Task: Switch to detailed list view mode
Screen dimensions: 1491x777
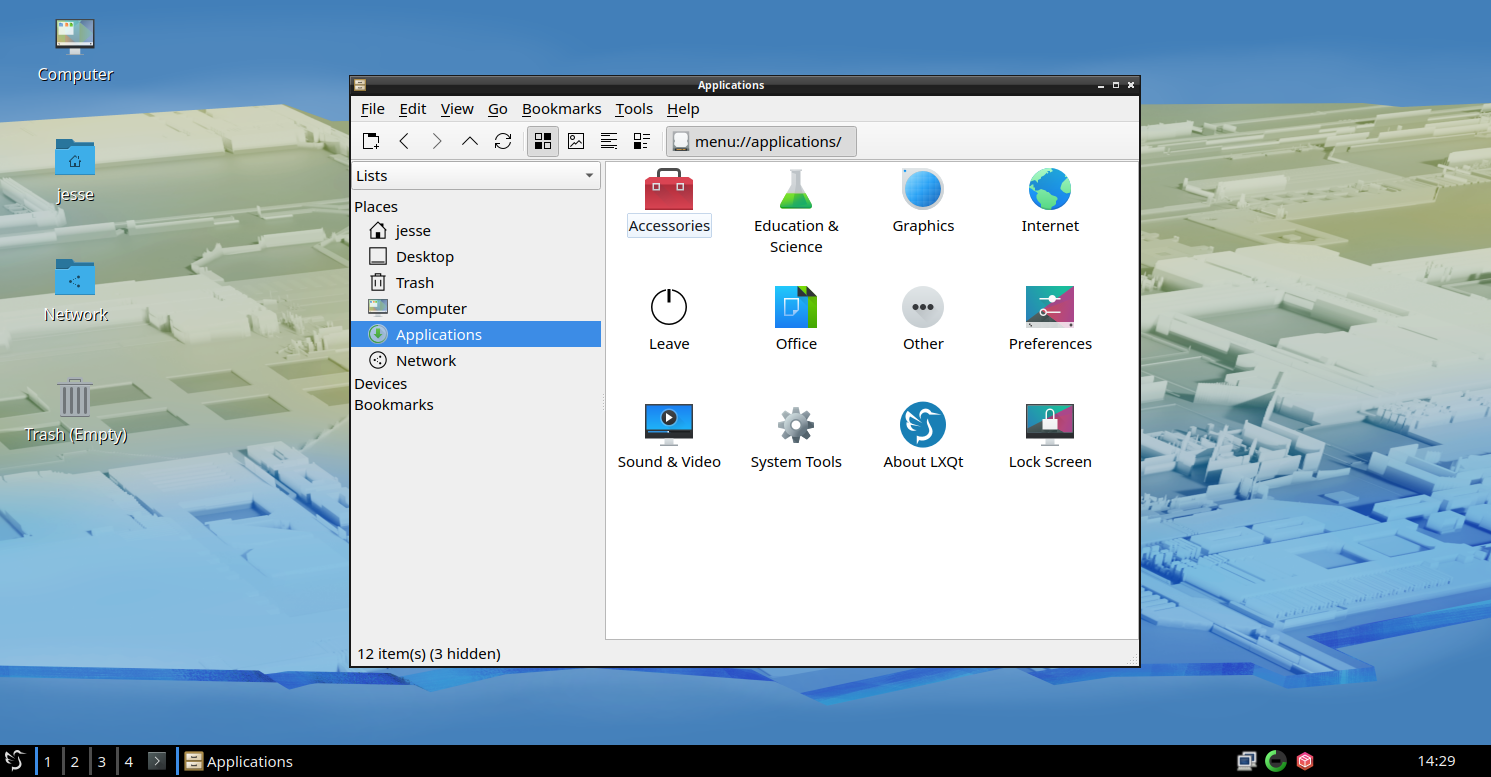Action: (642, 141)
